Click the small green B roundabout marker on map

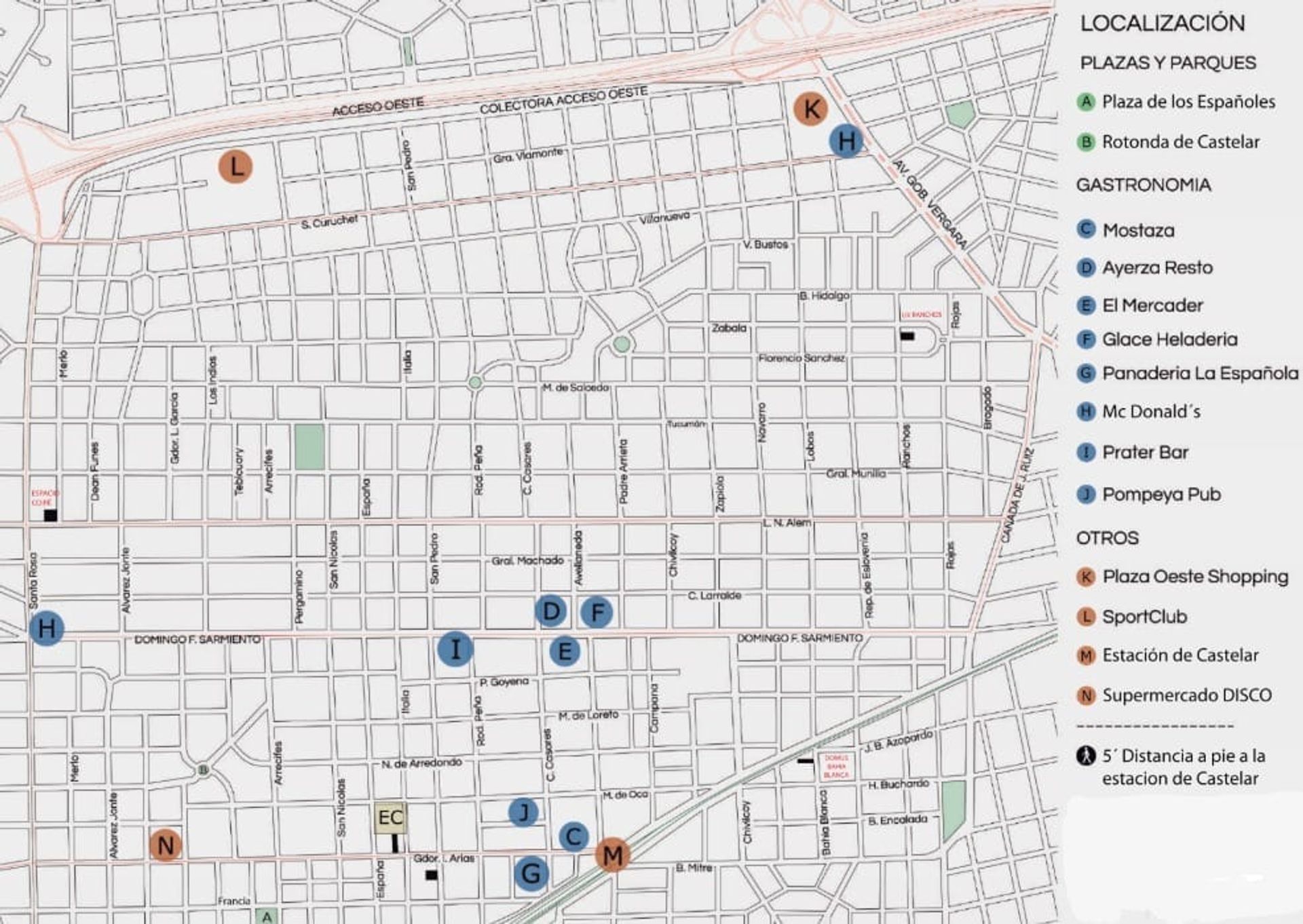tap(202, 770)
